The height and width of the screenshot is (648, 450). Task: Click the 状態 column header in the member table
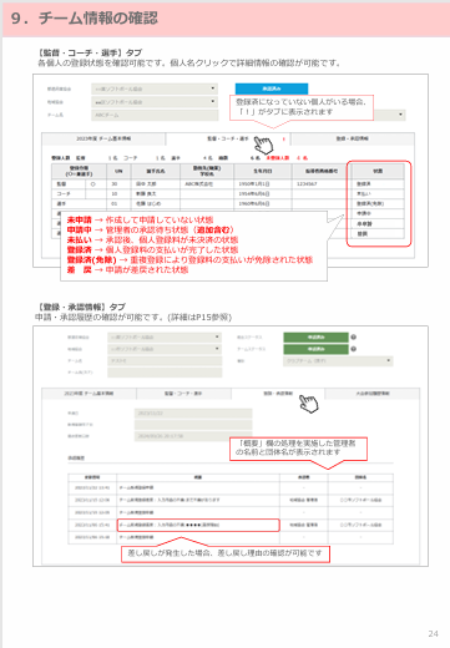[377, 171]
